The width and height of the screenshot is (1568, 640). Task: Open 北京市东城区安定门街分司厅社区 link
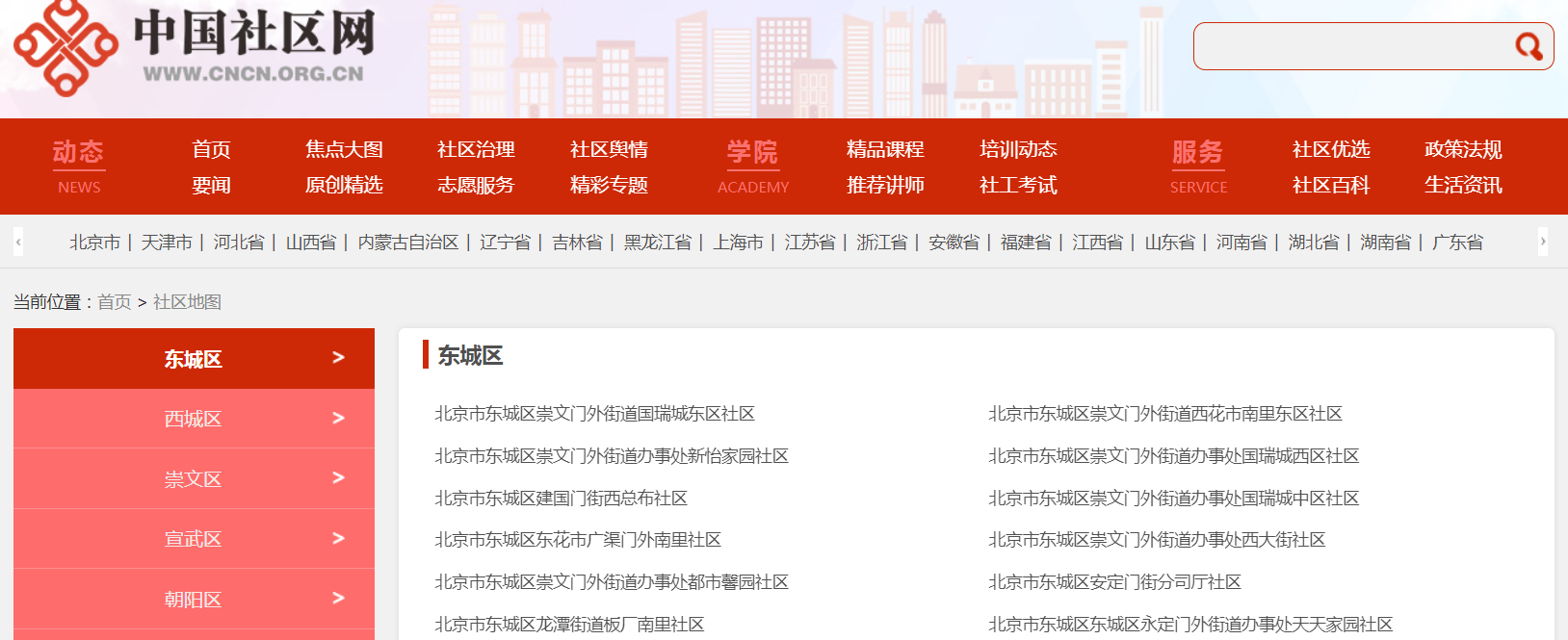(x=1115, y=582)
